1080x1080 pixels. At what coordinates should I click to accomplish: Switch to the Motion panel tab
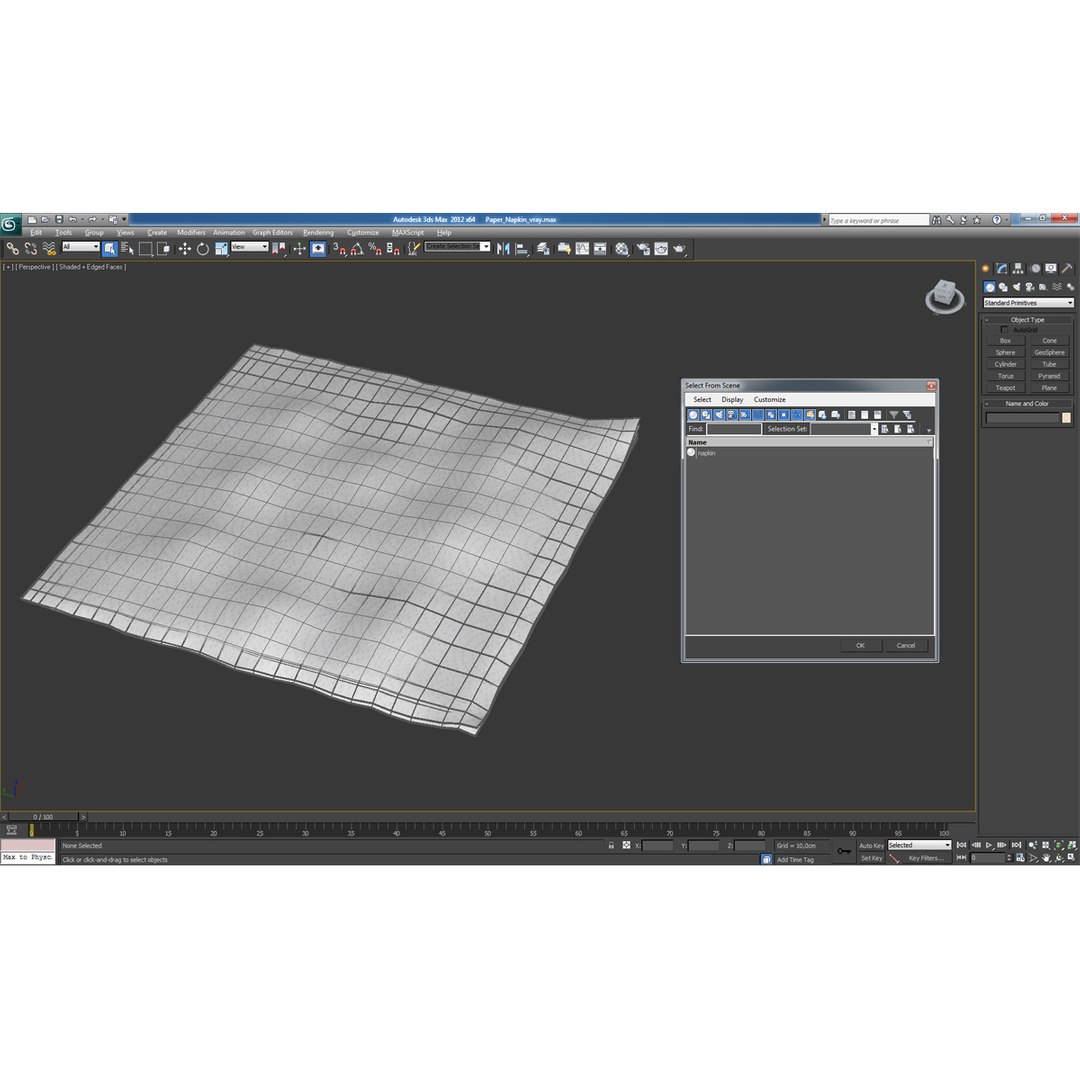[1035, 269]
